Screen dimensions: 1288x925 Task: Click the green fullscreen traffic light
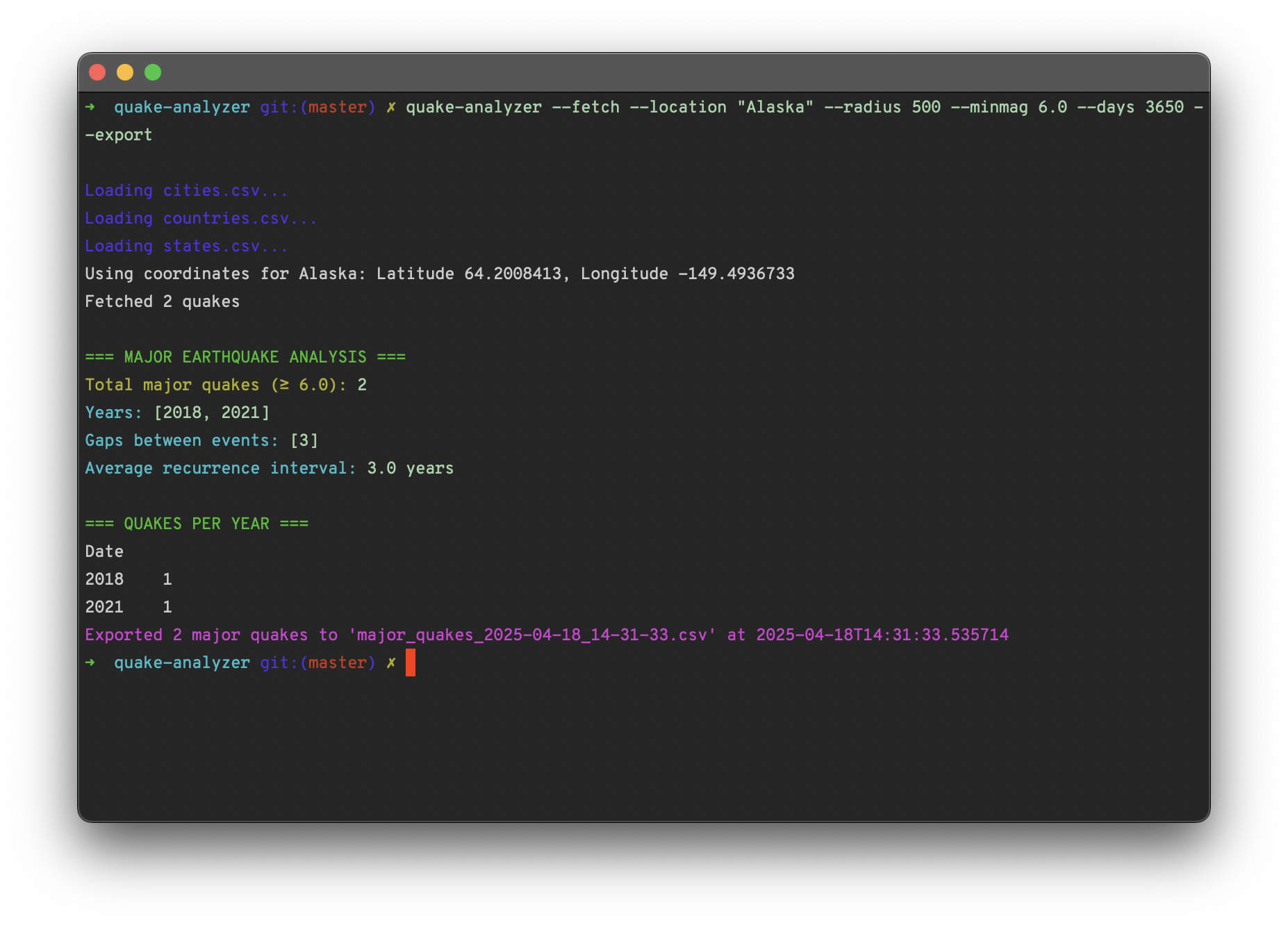[152, 72]
